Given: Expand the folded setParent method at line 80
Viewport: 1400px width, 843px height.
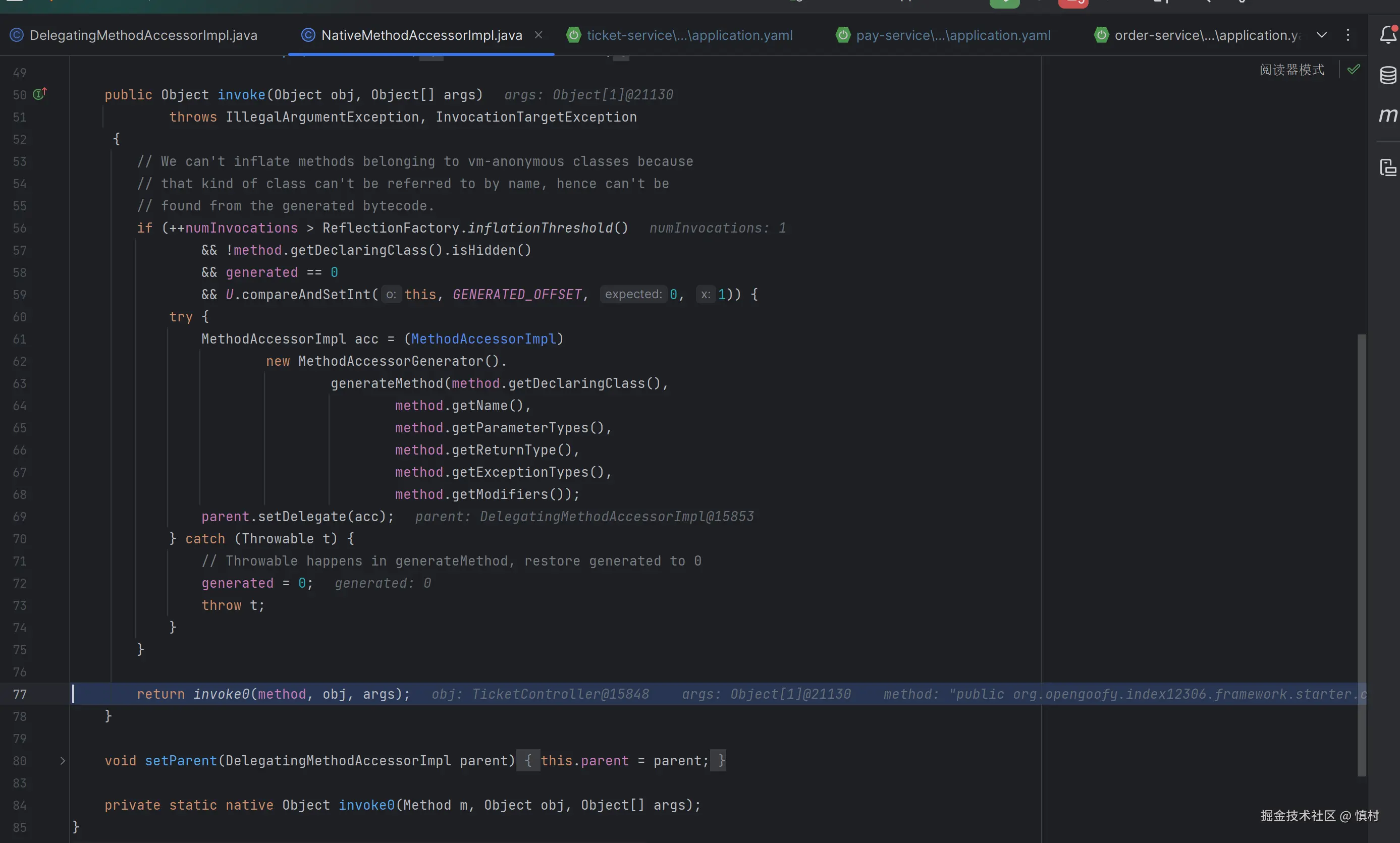Looking at the screenshot, I should [63, 761].
